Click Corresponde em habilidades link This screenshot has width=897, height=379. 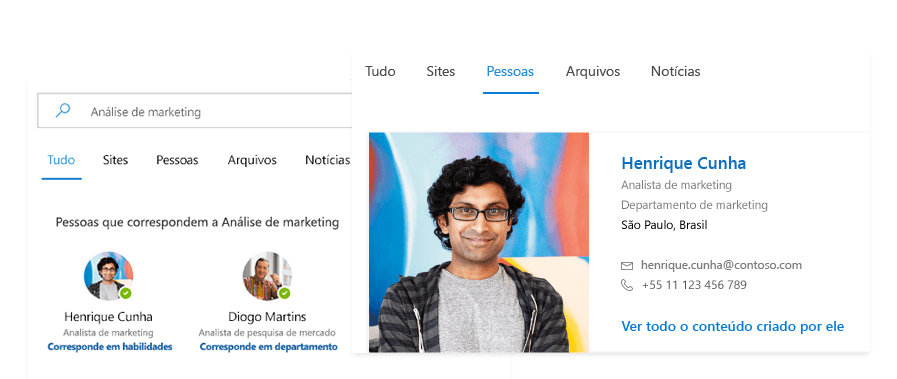pos(110,346)
